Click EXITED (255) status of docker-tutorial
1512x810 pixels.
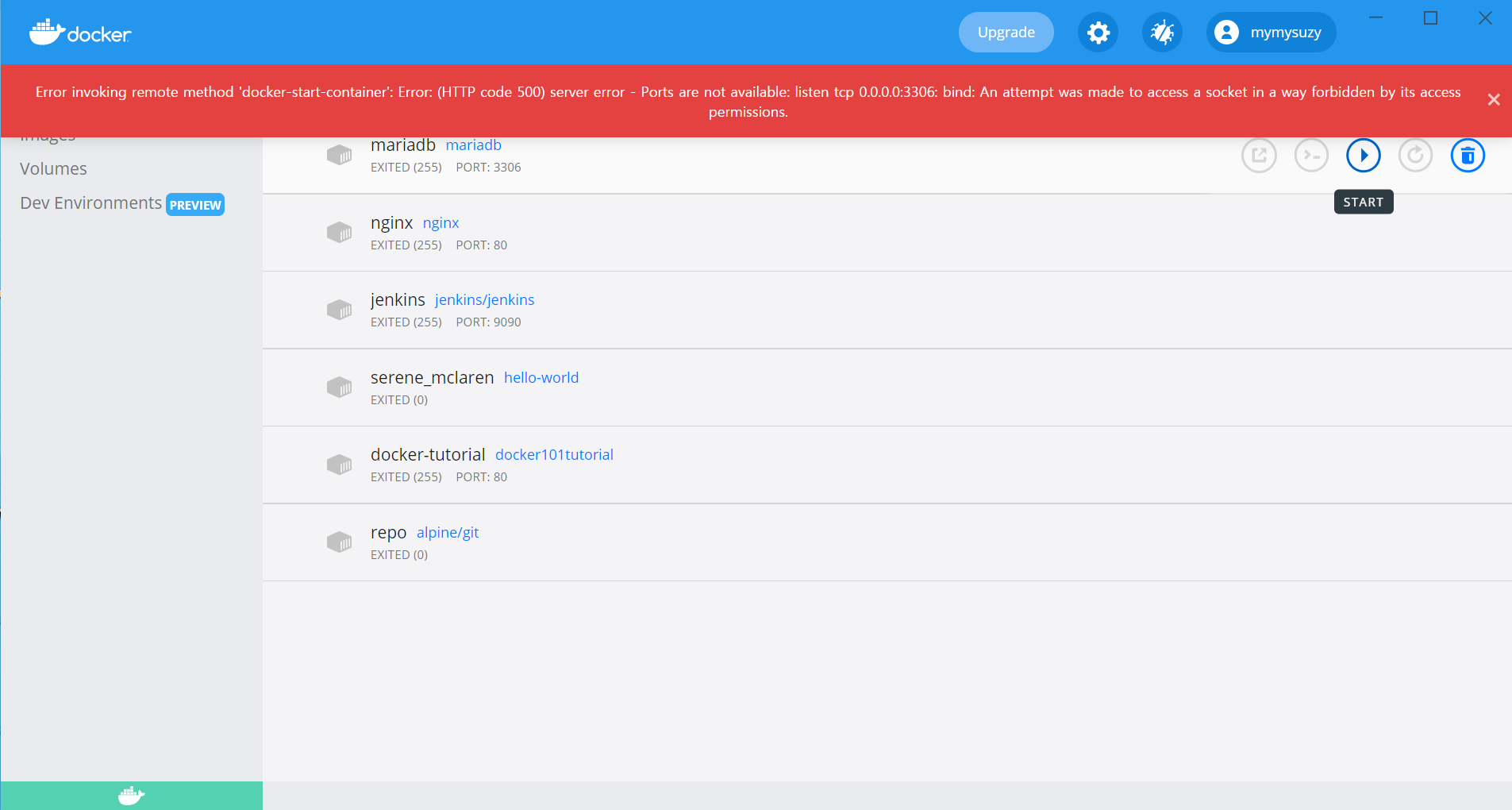406,477
